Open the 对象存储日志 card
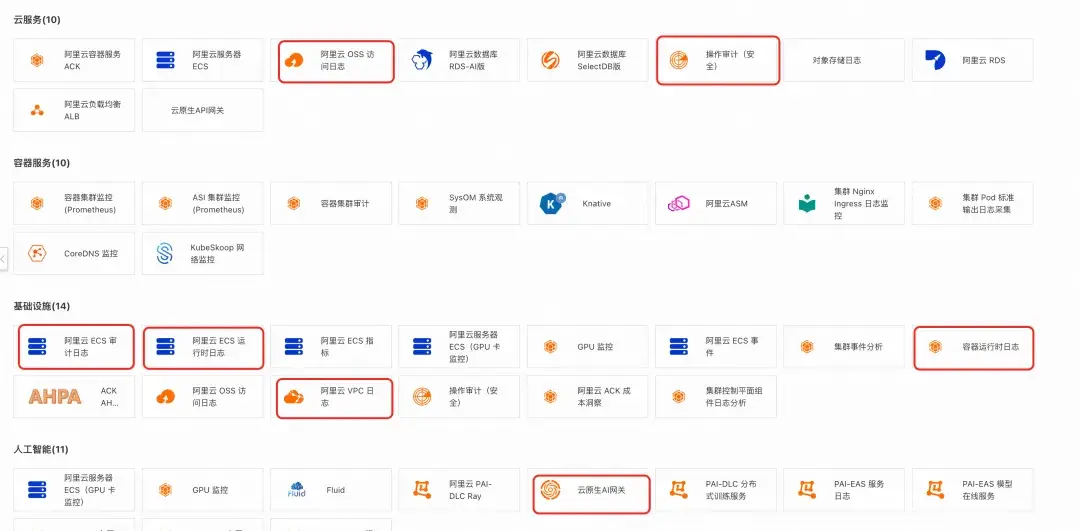Screen dimensions: 1080x531 click(x=844, y=60)
